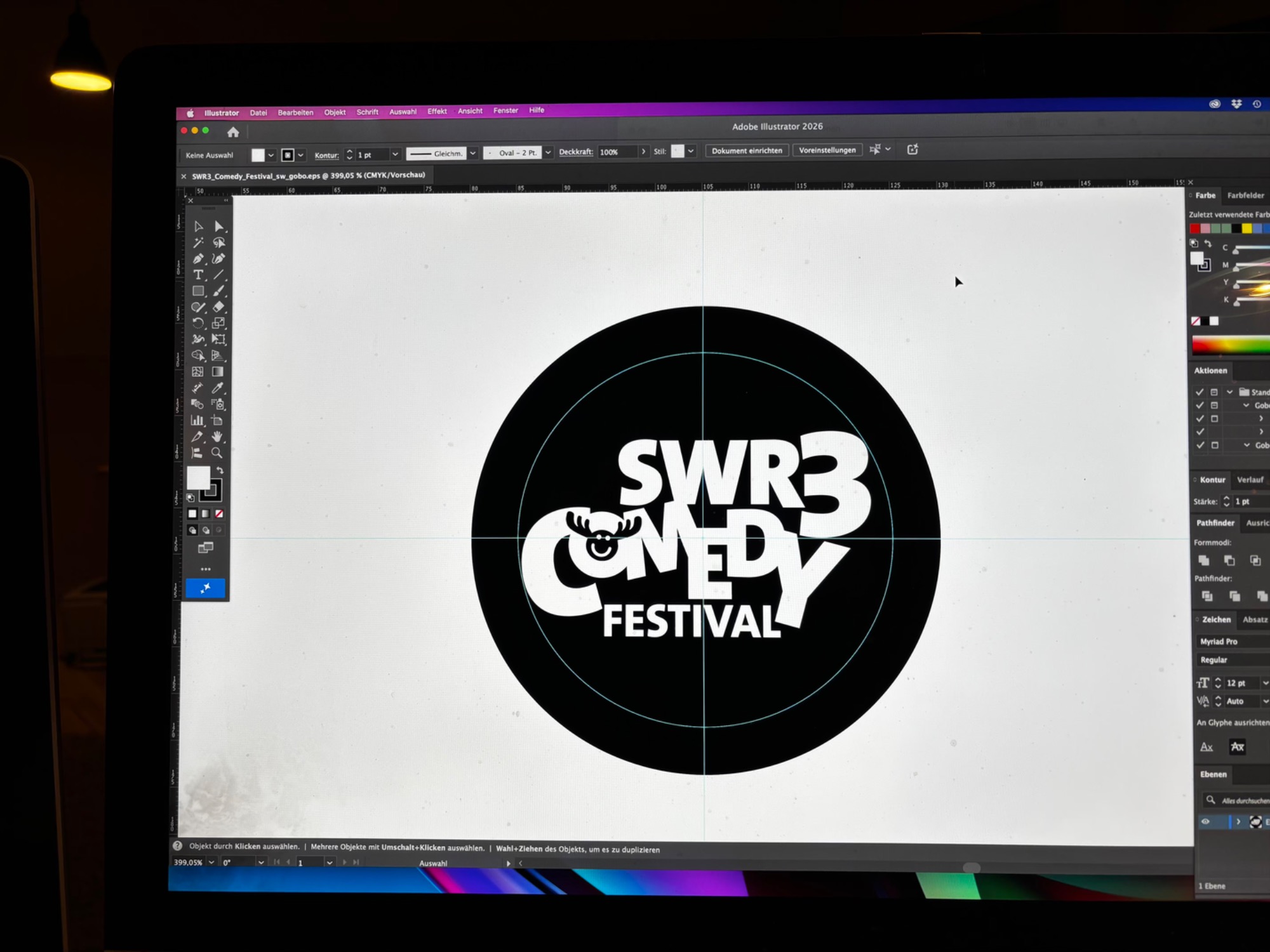Click the Dokument einrichten button
The image size is (1270, 952).
747,151
